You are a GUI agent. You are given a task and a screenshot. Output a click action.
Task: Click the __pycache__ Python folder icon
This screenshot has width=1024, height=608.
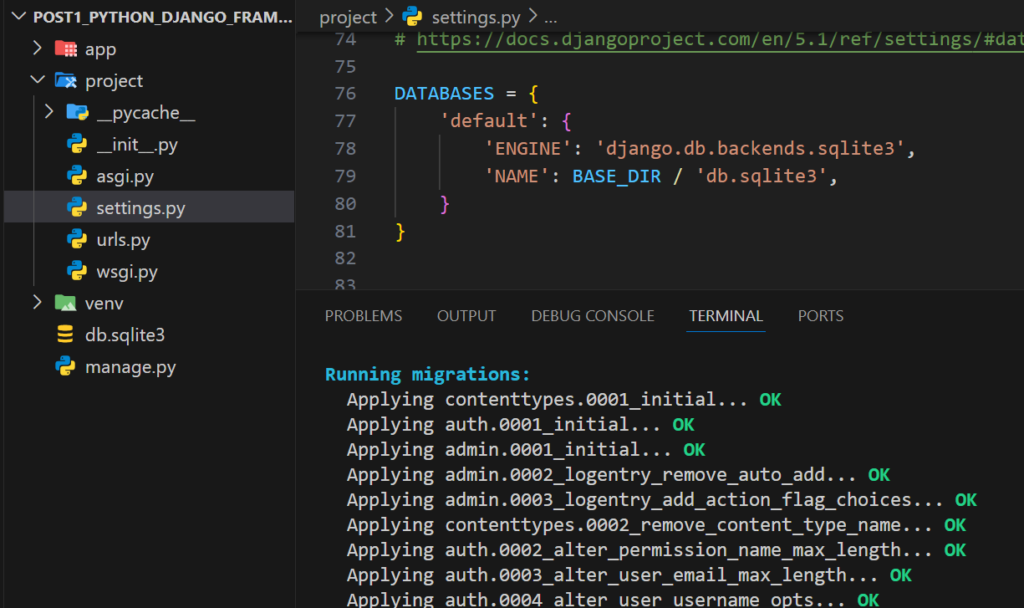pyautogui.click(x=77, y=112)
